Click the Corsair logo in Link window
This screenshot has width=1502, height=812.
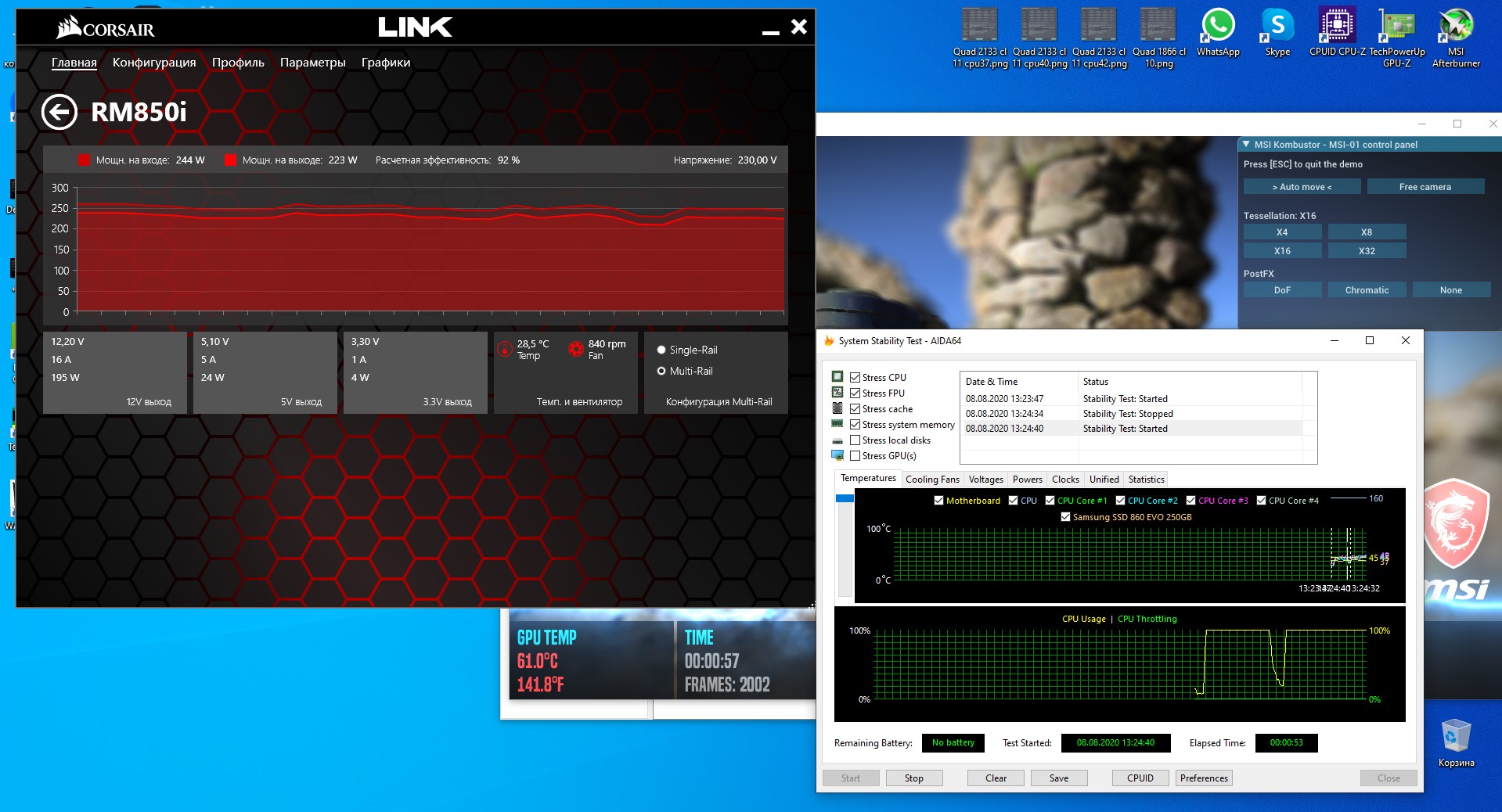point(105,28)
